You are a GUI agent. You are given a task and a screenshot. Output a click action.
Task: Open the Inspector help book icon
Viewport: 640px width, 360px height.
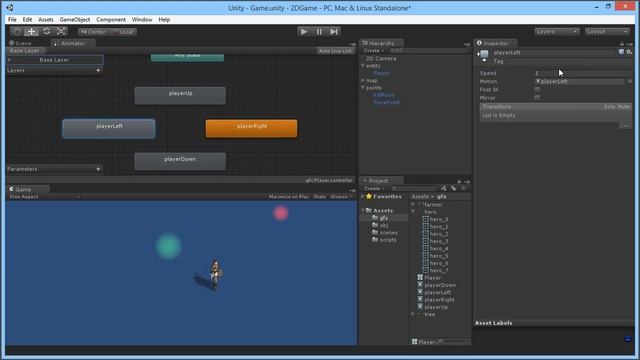pyautogui.click(x=621, y=52)
